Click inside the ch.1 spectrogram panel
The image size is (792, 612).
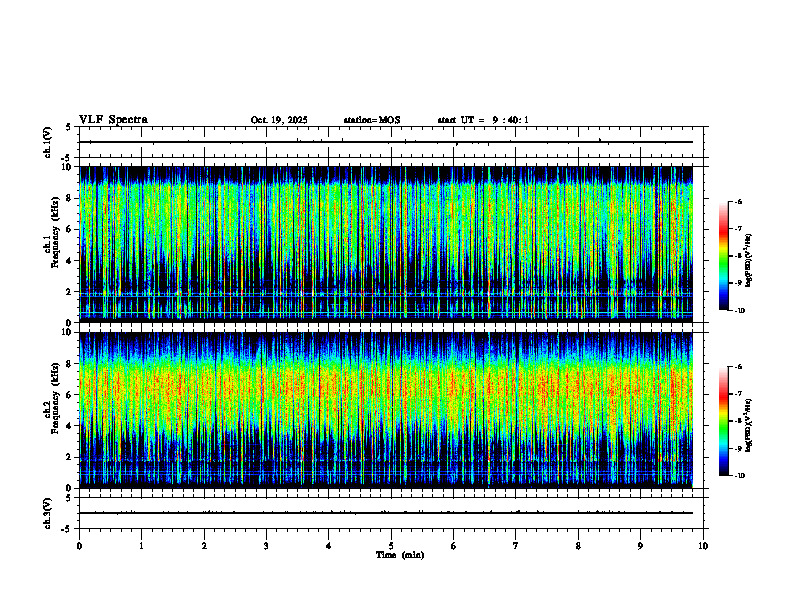click(x=386, y=244)
